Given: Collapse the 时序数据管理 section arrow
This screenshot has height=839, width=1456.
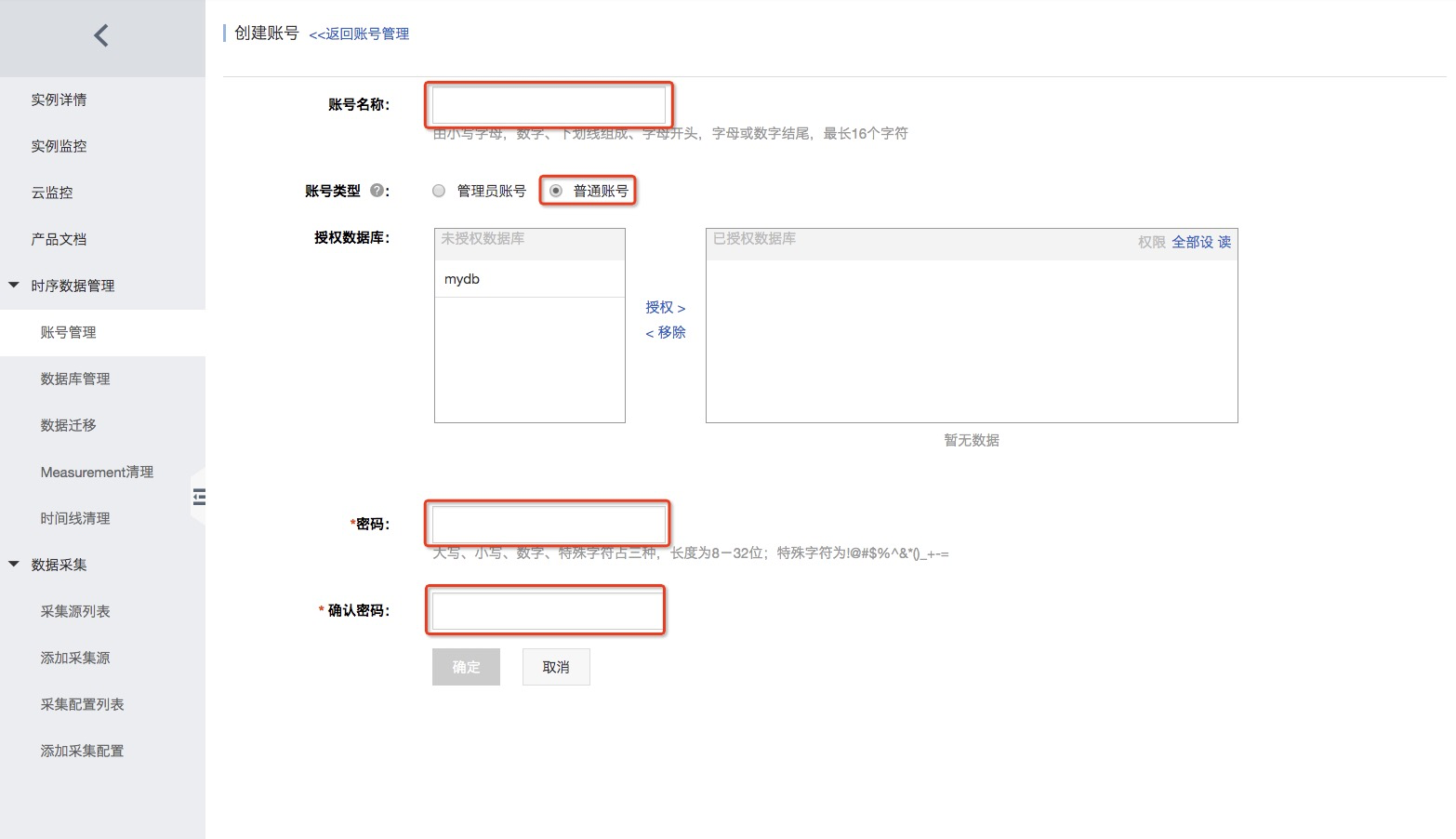Looking at the screenshot, I should point(14,285).
